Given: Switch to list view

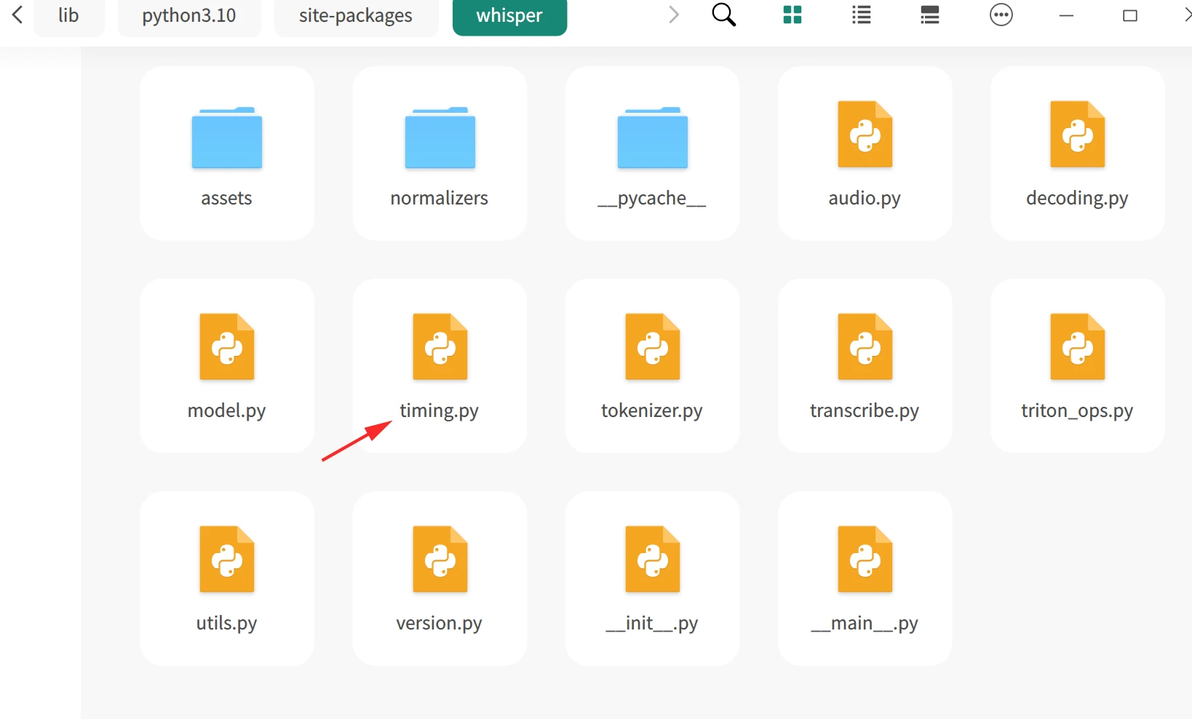Looking at the screenshot, I should [x=861, y=14].
